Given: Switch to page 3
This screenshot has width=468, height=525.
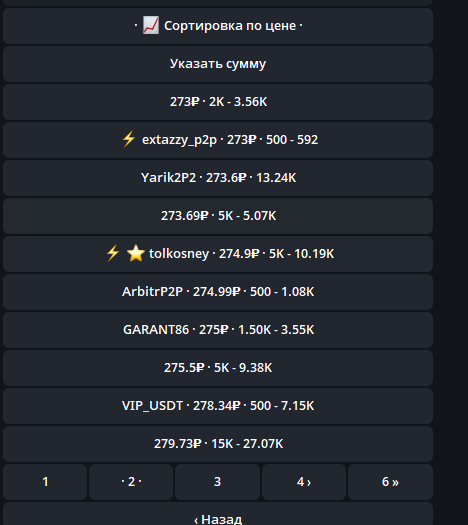Looking at the screenshot, I should pos(217,482).
